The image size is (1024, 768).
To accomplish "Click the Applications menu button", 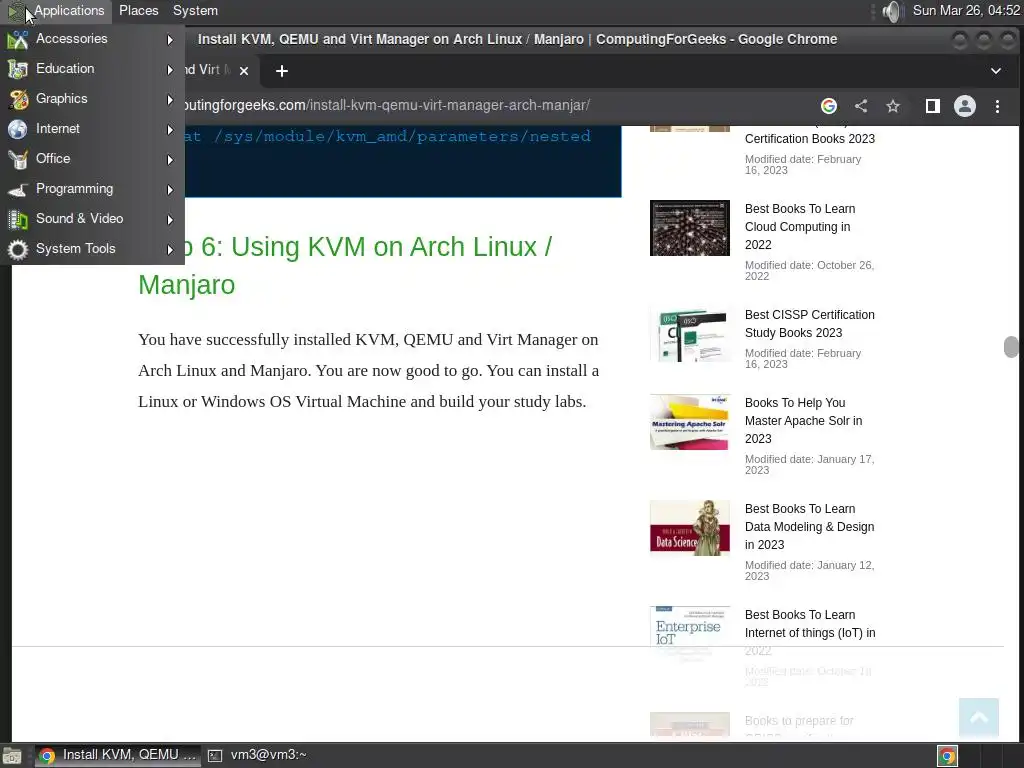I will tap(56, 10).
